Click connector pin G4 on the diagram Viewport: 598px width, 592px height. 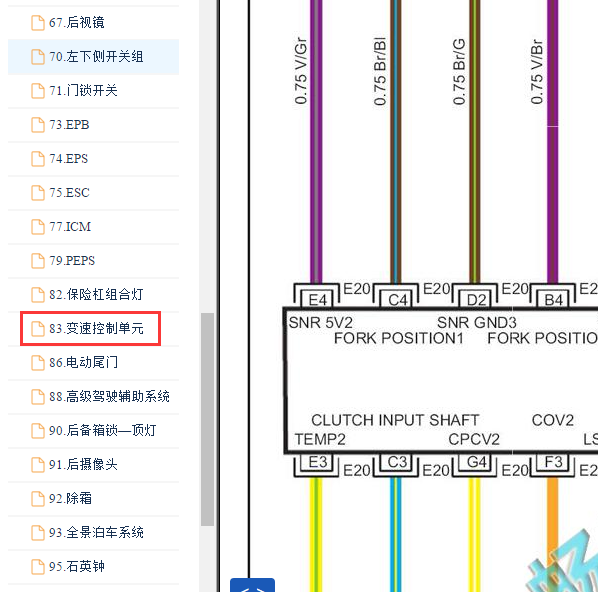(476, 462)
